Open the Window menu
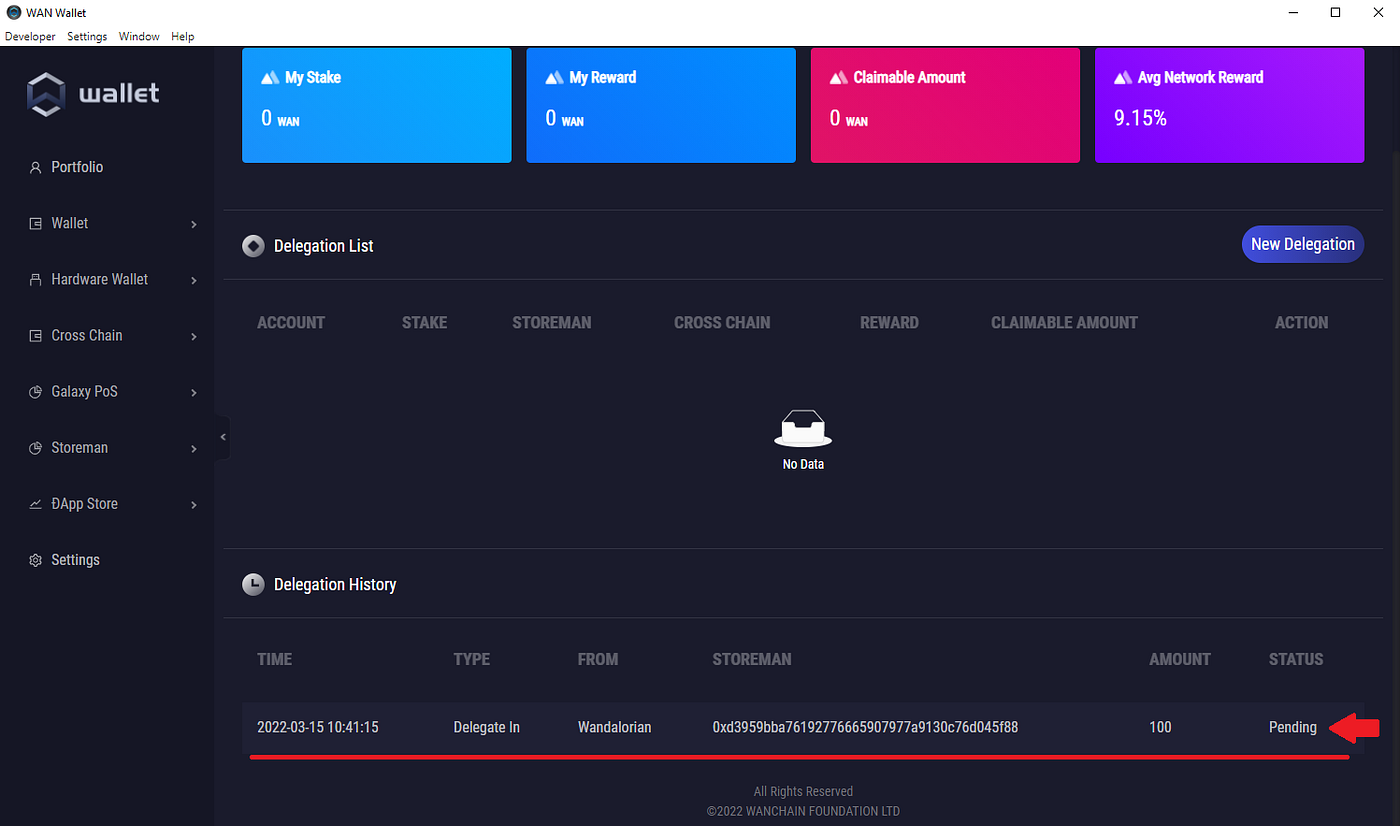This screenshot has width=1400, height=826. pos(139,36)
